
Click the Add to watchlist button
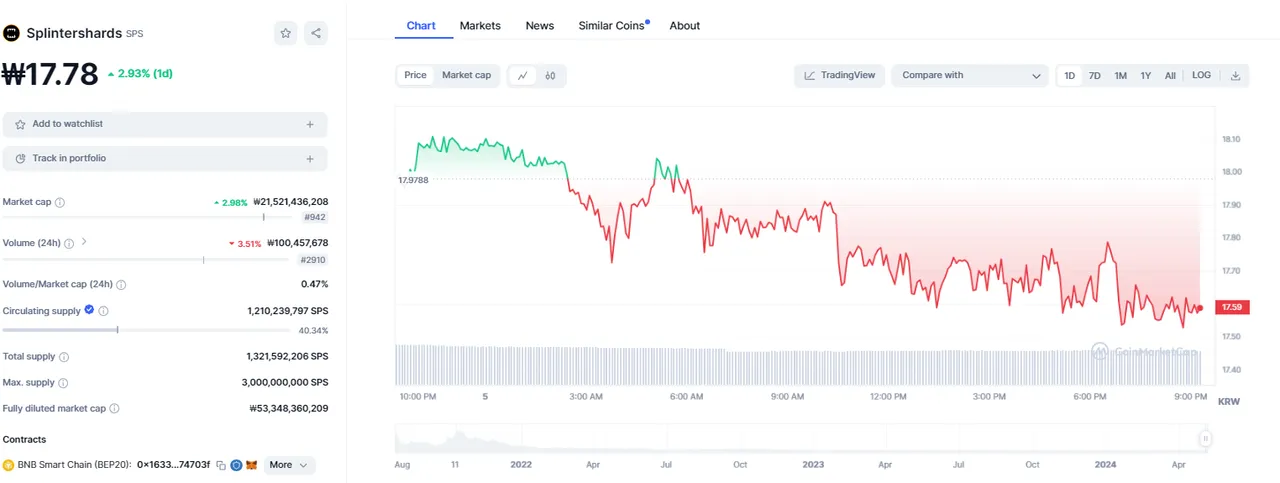tap(165, 125)
